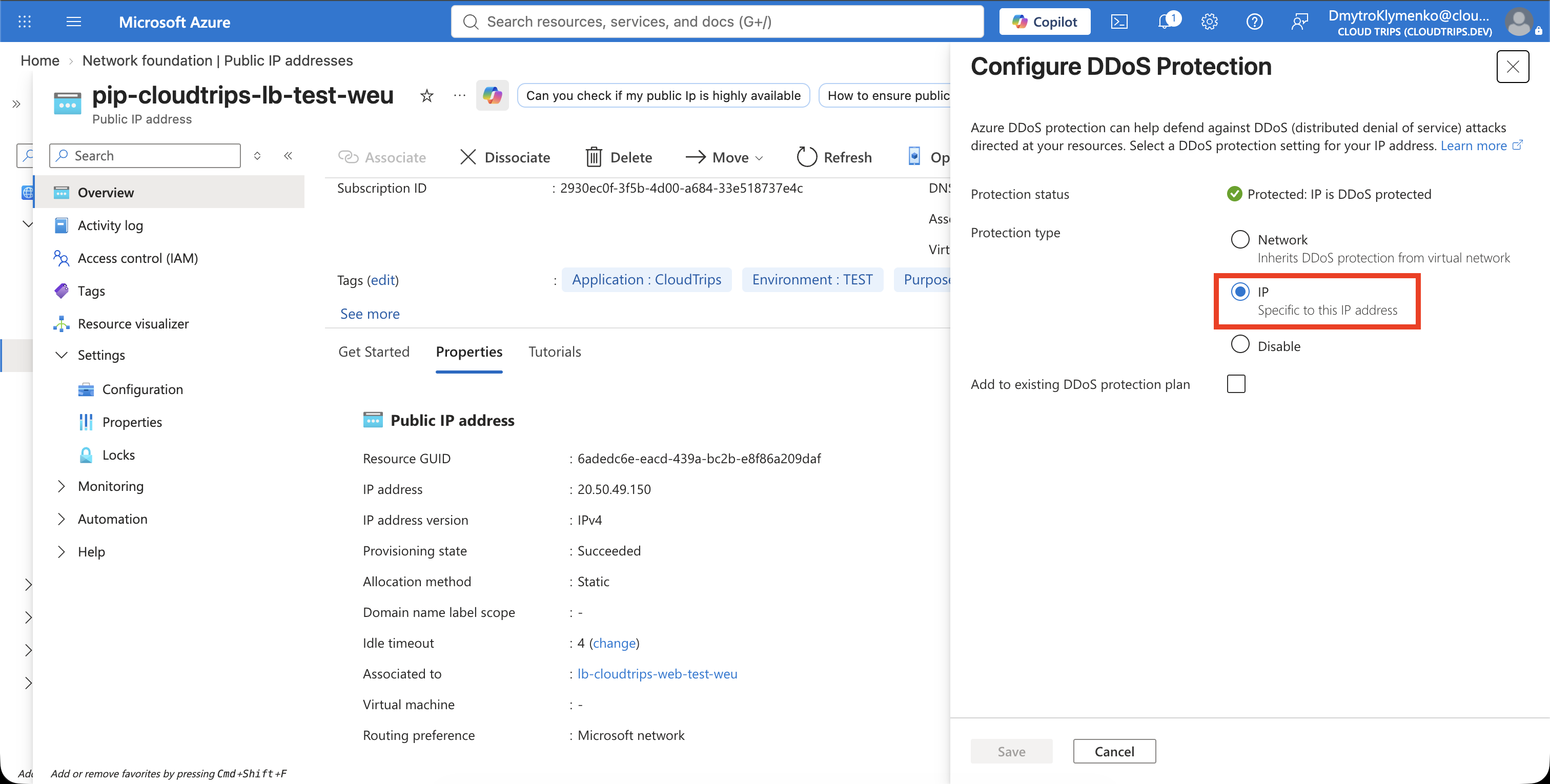Go to Home breadcrumb
This screenshot has width=1550, height=784.
click(x=39, y=60)
